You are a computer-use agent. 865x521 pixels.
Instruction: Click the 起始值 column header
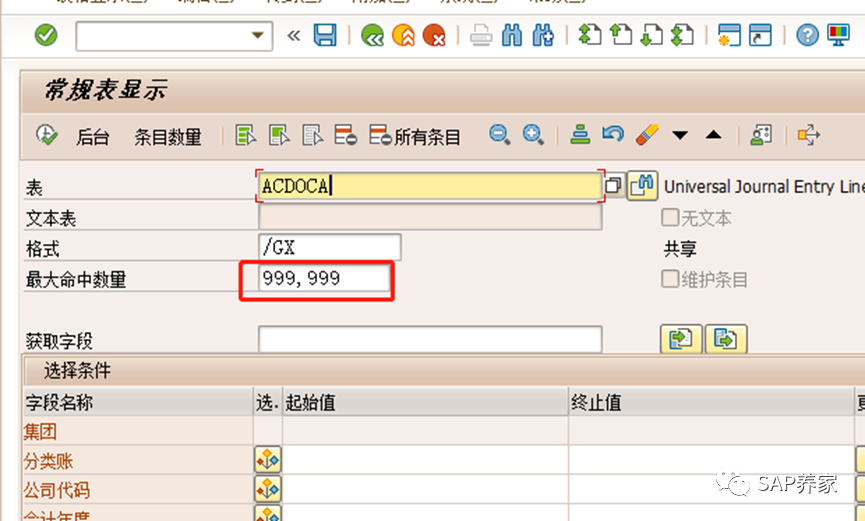click(x=425, y=402)
